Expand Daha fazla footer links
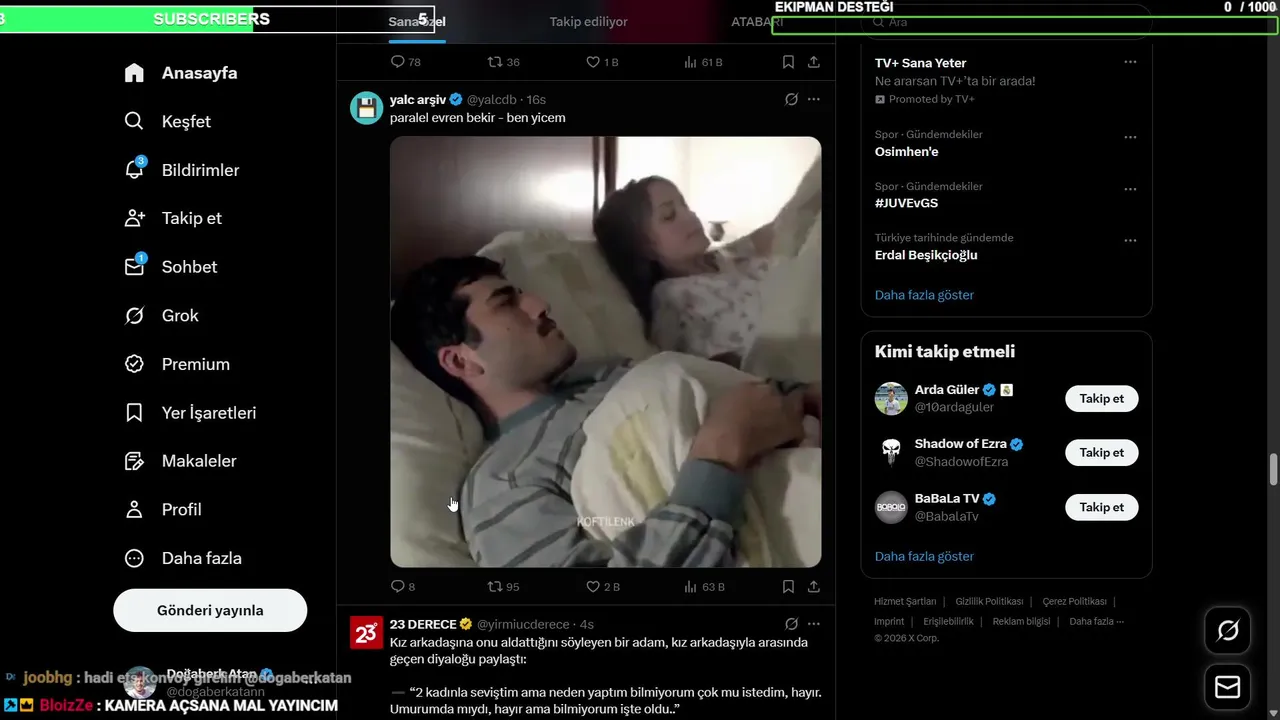Viewport: 1280px width, 720px height. tap(1097, 622)
